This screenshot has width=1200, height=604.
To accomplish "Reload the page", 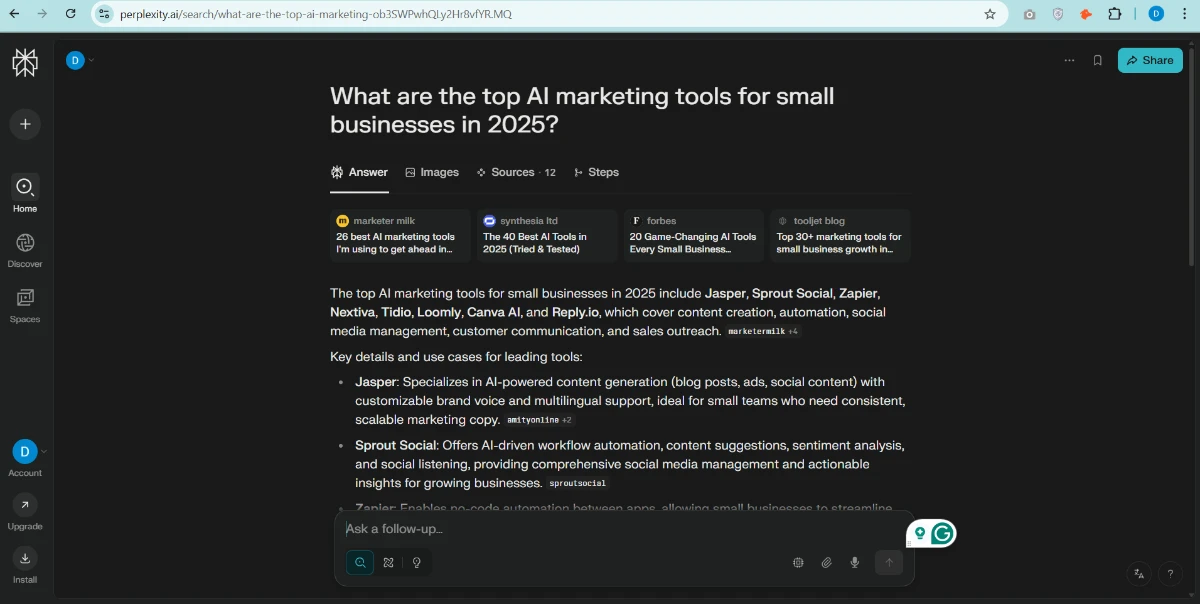I will pyautogui.click(x=70, y=14).
